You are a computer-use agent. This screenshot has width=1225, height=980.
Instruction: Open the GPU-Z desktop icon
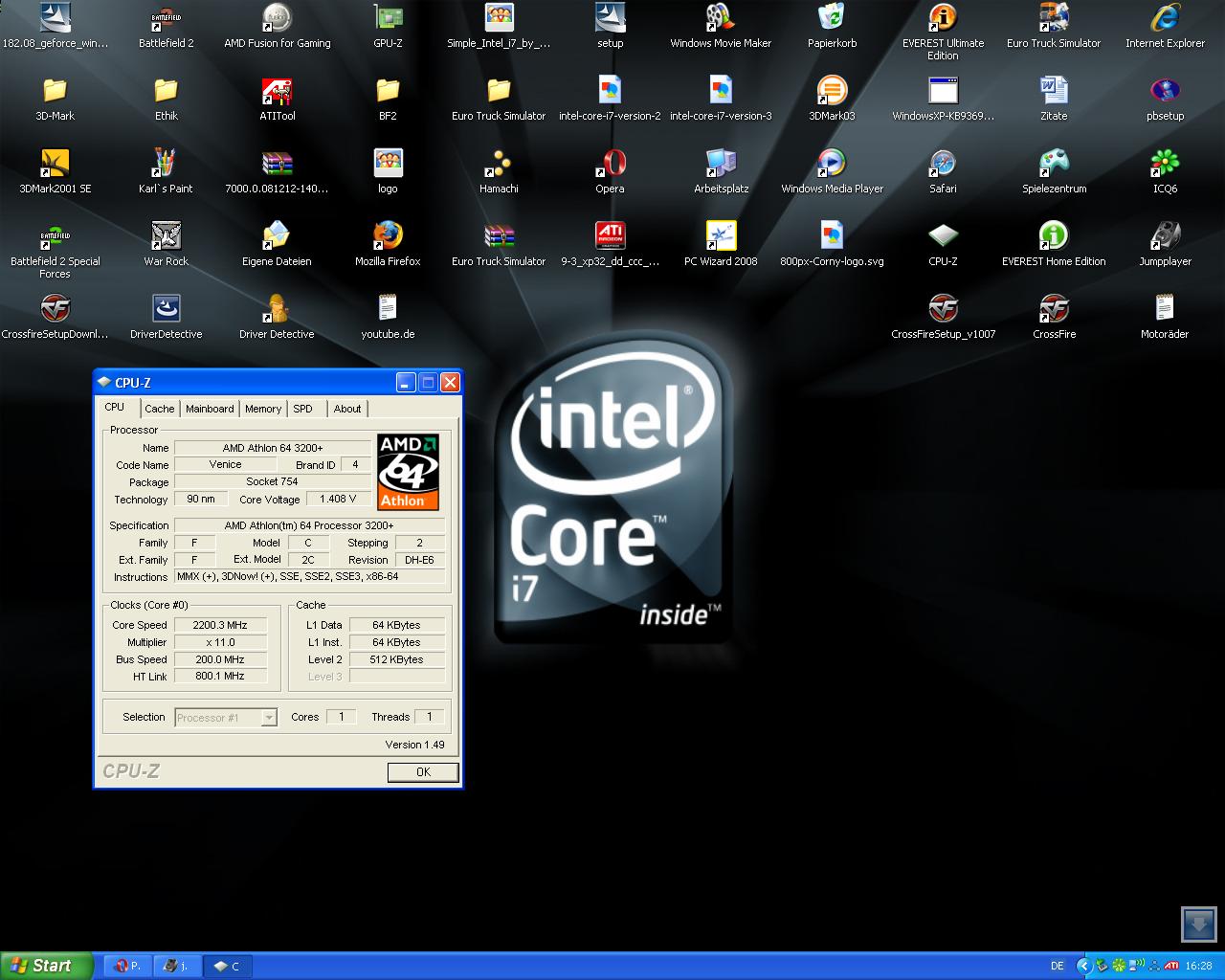point(388,26)
